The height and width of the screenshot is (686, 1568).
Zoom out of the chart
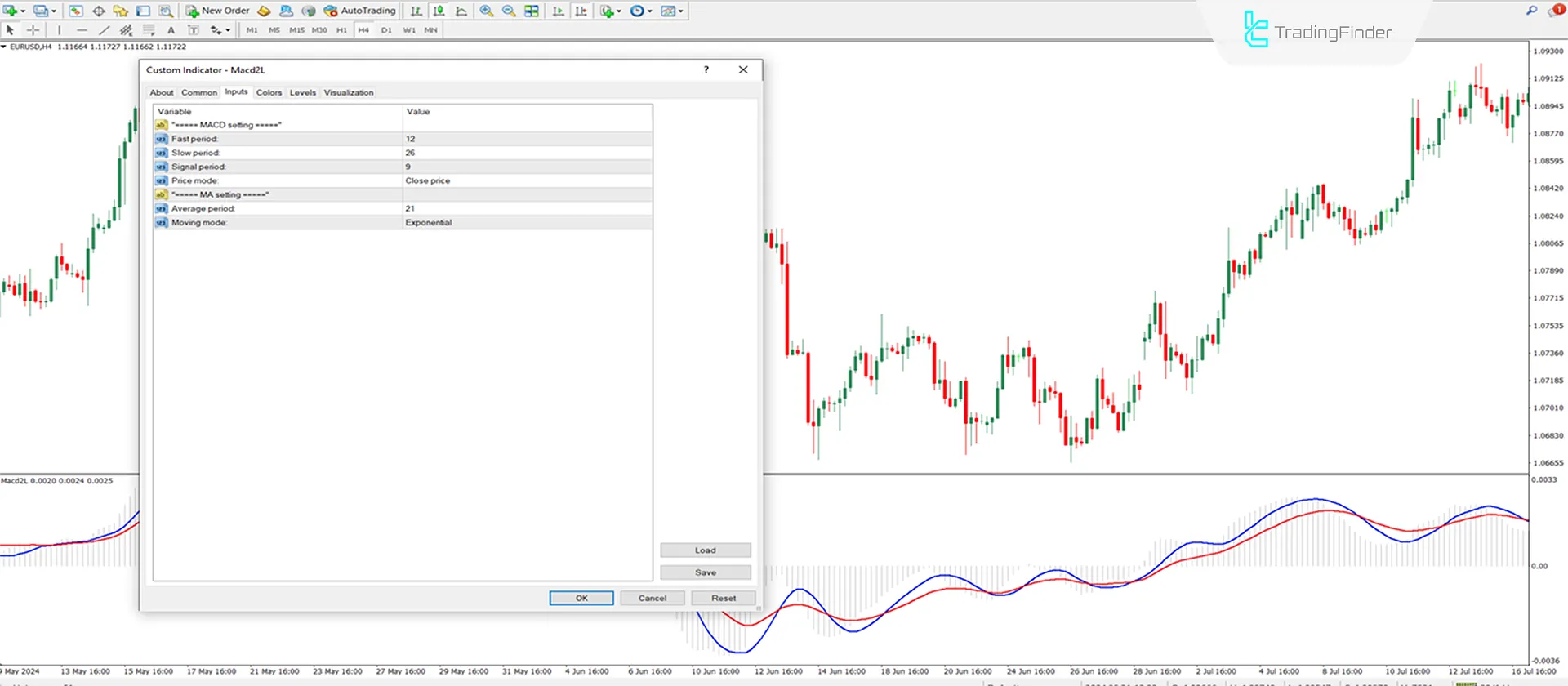(x=509, y=11)
